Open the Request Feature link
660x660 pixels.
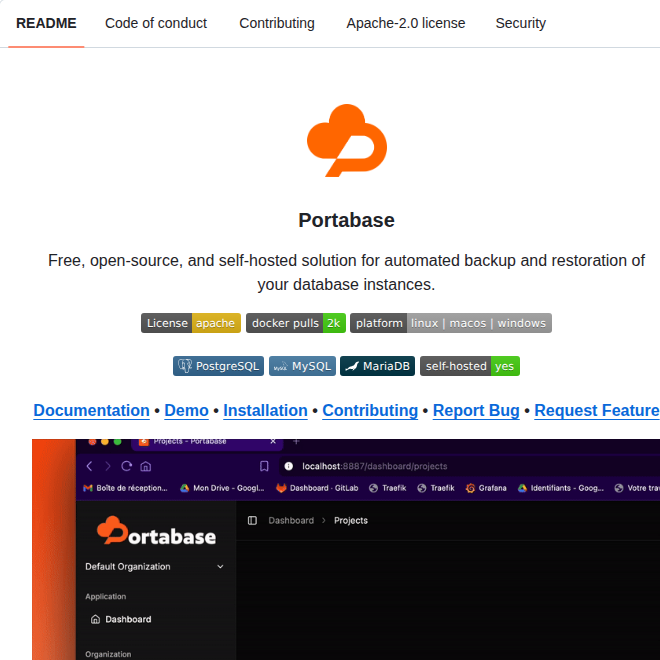[597, 410]
